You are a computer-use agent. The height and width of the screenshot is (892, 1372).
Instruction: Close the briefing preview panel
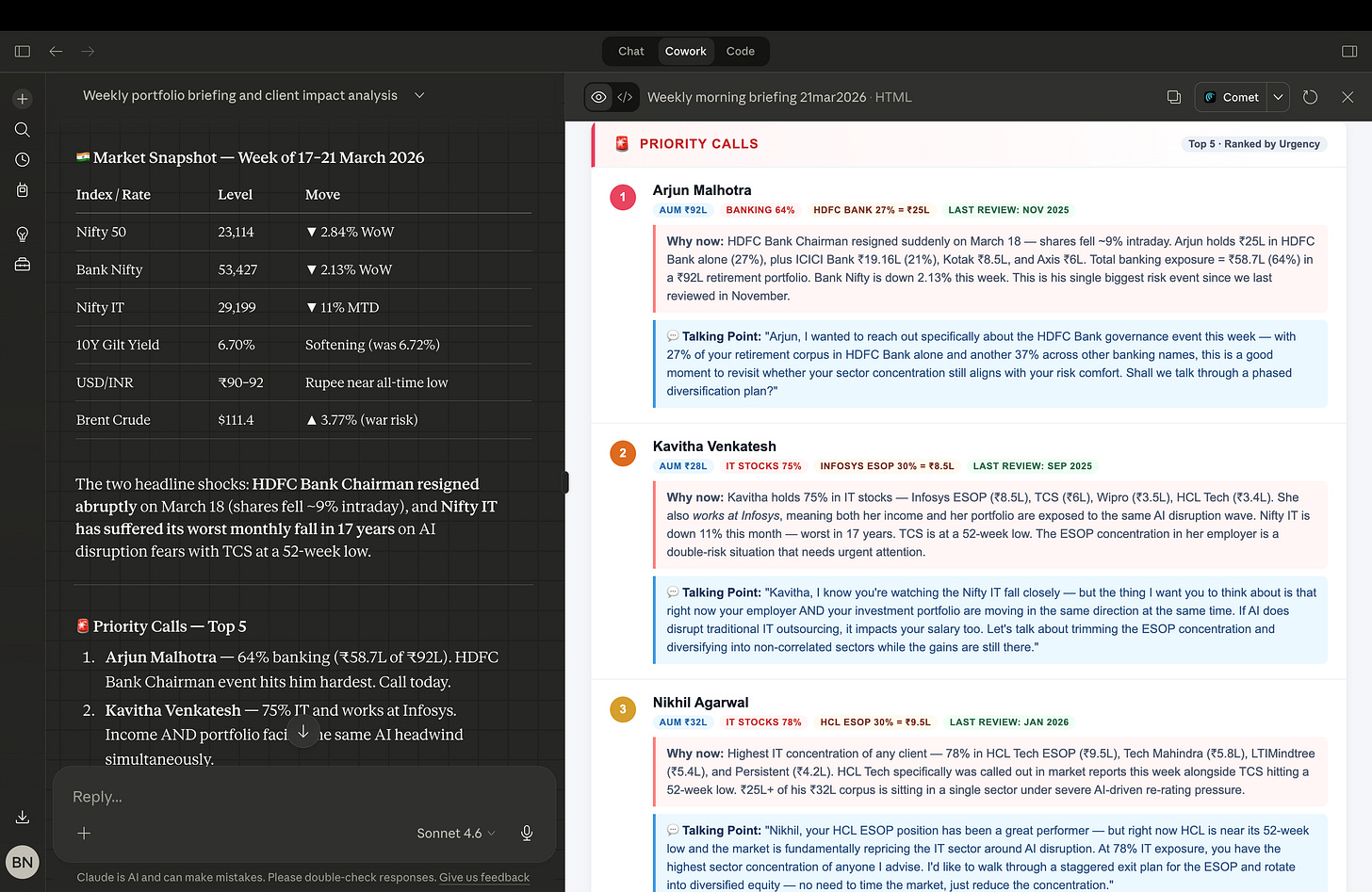1347,97
